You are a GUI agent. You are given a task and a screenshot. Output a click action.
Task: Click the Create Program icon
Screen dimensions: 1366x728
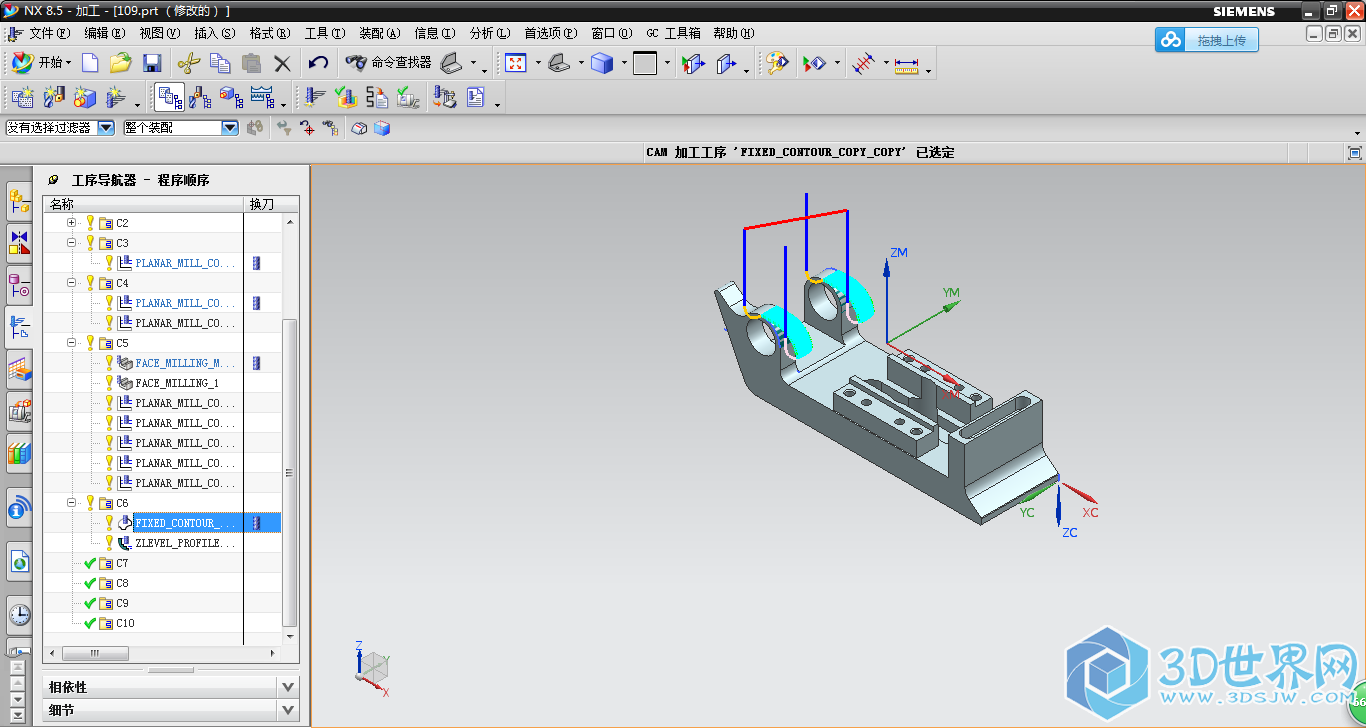23,97
